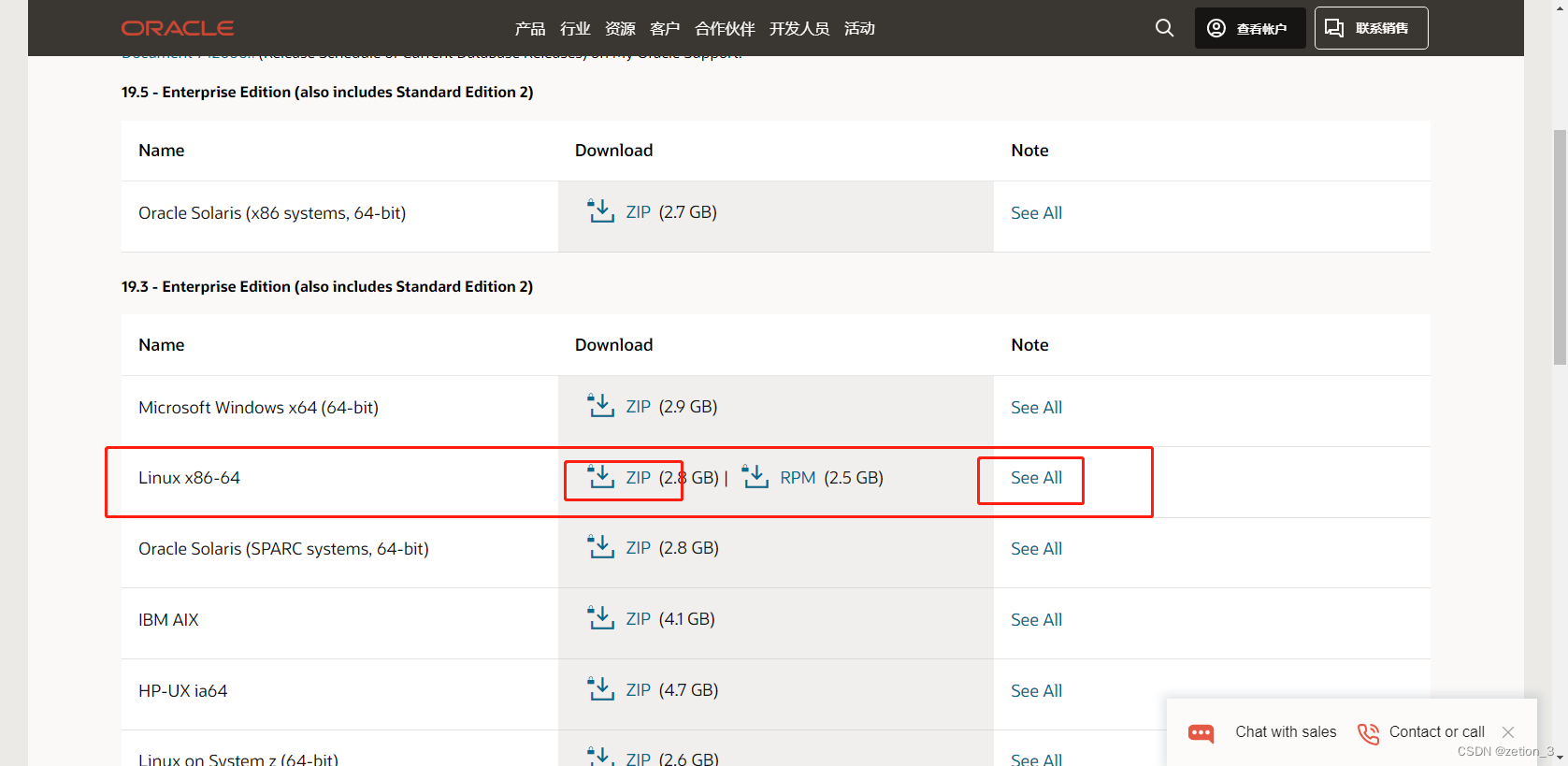Download Oracle Solaris x86 ZIP (2.7 GB)
1568x766 pixels.
(639, 212)
